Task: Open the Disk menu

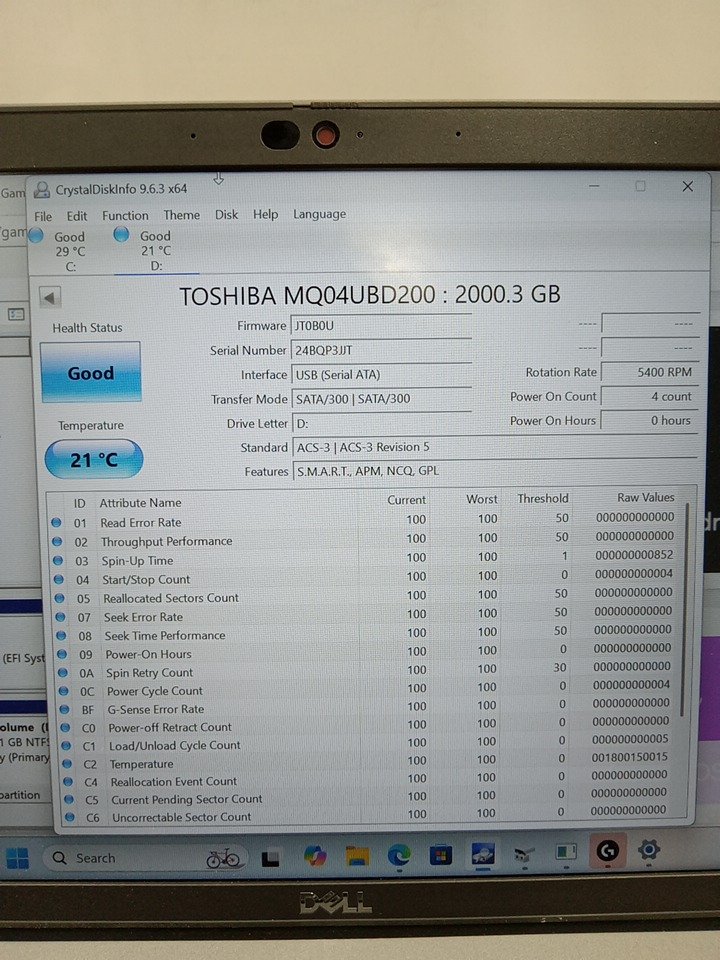Action: click(x=226, y=214)
